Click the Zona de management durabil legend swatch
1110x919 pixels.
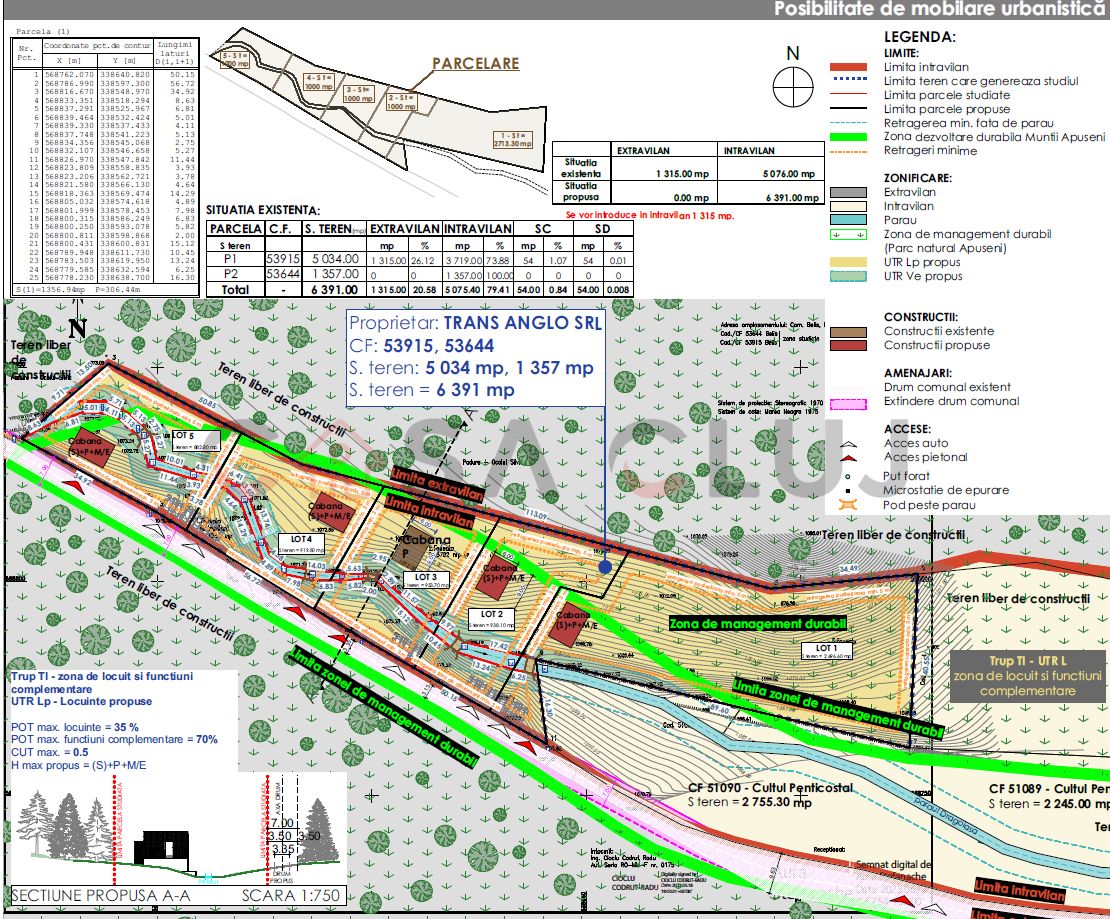tap(848, 234)
